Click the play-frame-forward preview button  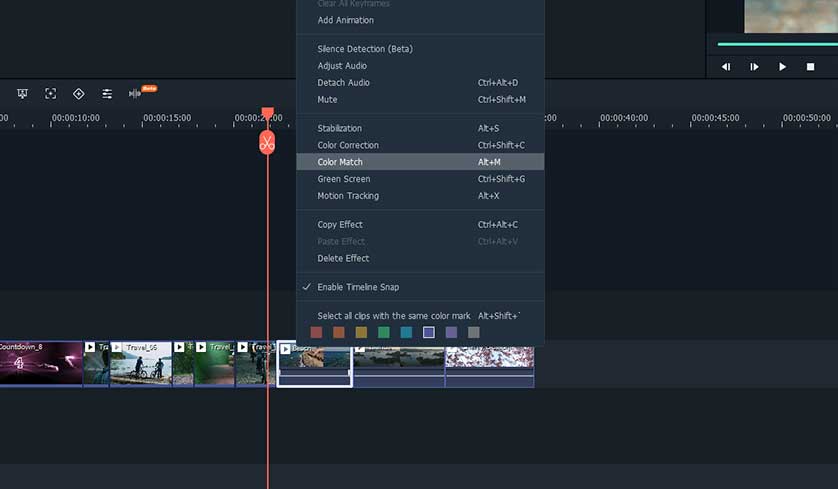click(754, 67)
